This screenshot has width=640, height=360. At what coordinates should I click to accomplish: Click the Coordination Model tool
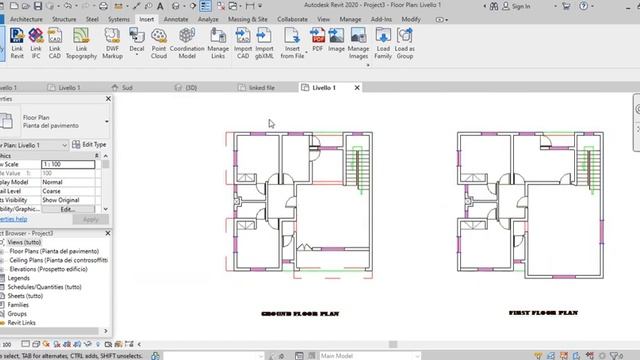click(x=187, y=44)
